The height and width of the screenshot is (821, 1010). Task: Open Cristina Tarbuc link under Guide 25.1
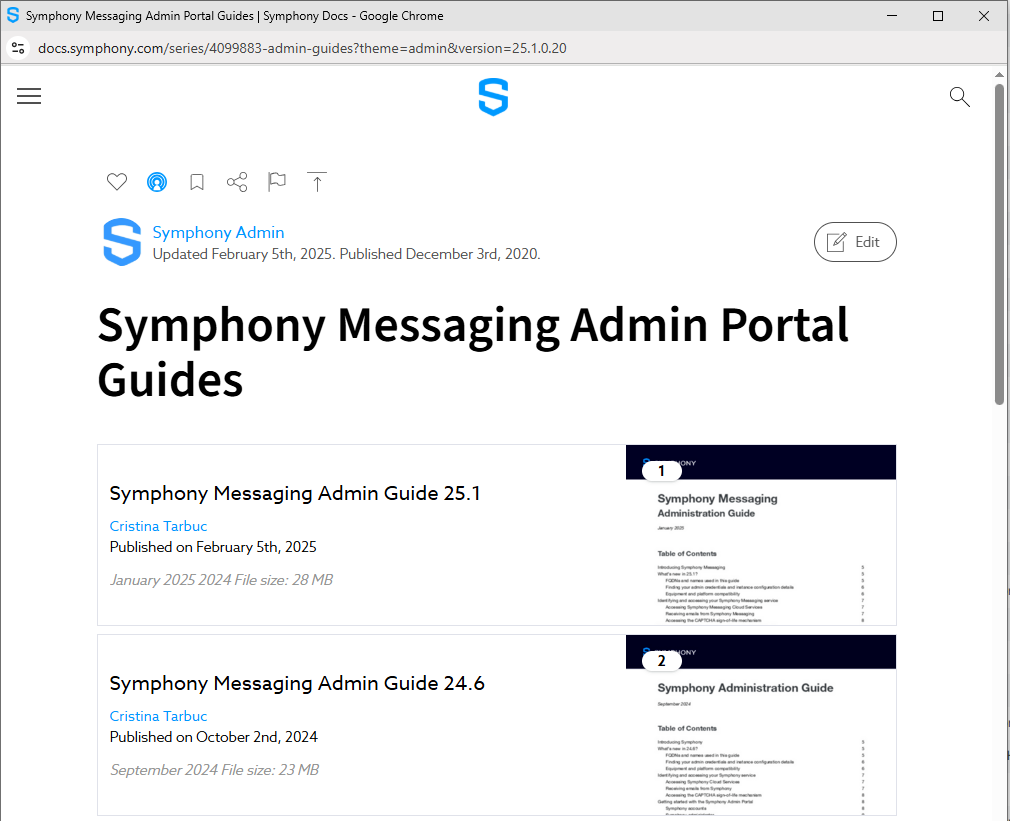pos(158,526)
